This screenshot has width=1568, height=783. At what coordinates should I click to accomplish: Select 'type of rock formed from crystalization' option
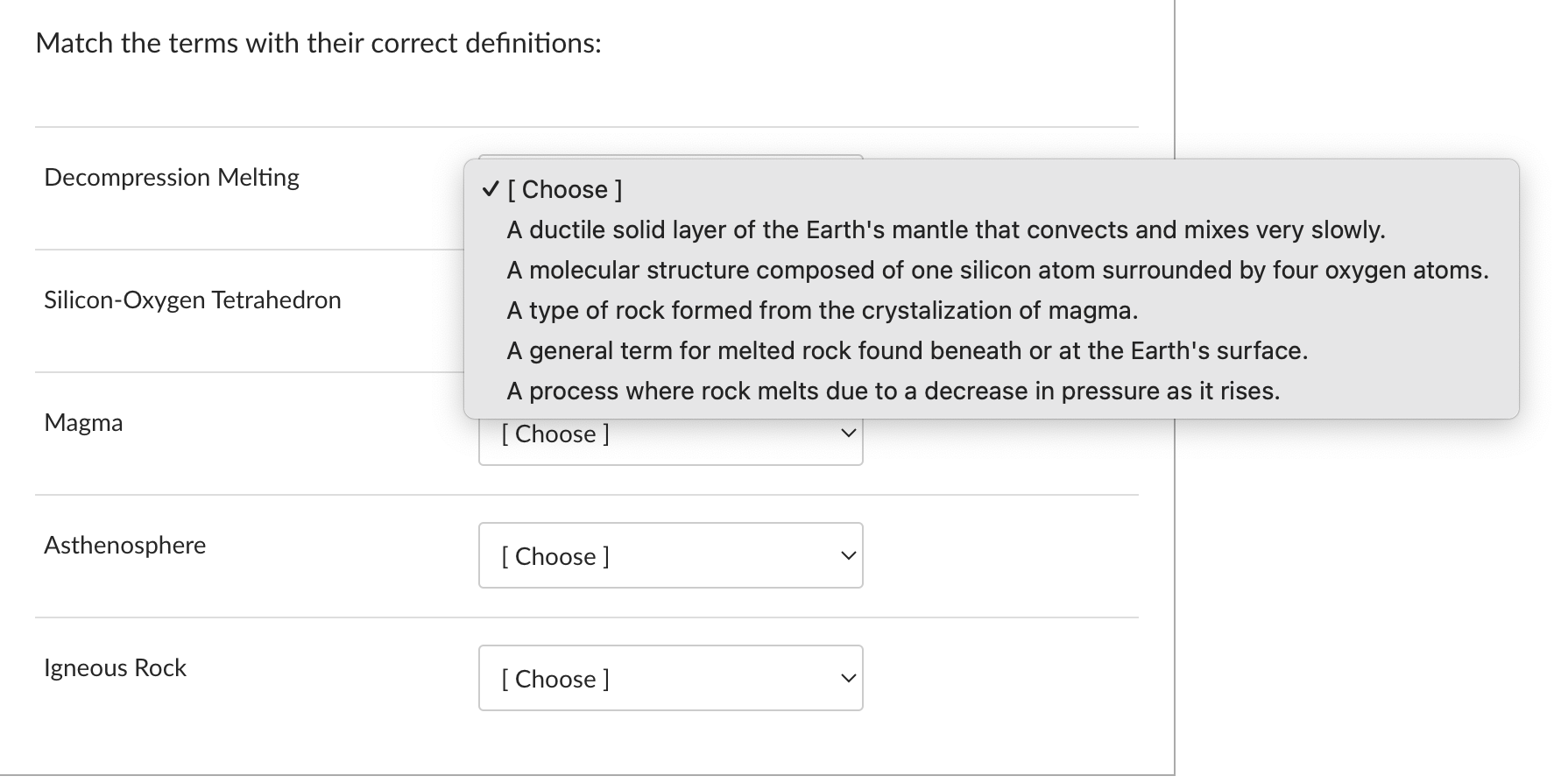pyautogui.click(x=822, y=310)
